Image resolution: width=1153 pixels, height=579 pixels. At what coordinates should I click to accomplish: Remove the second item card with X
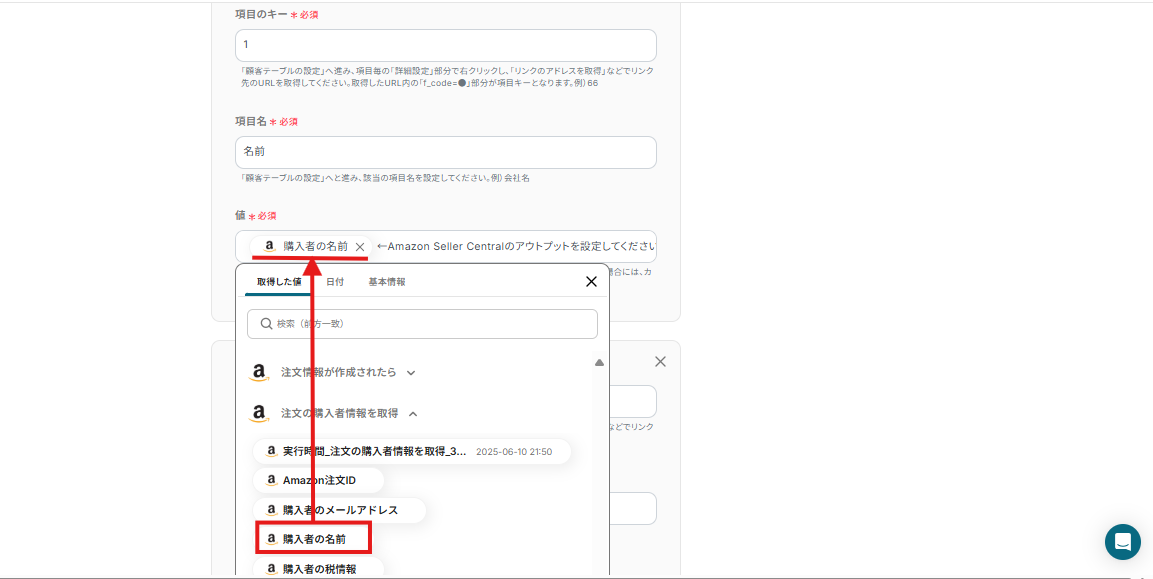pos(660,361)
